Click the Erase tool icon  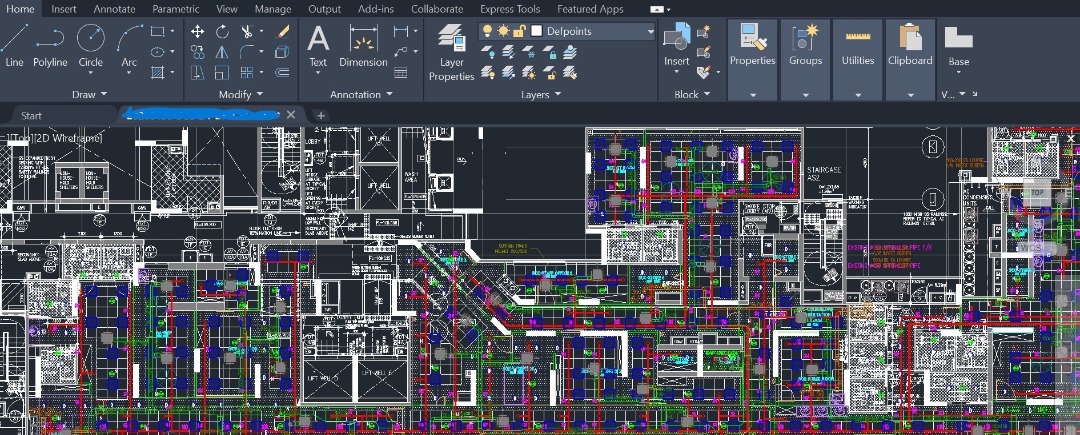282,32
